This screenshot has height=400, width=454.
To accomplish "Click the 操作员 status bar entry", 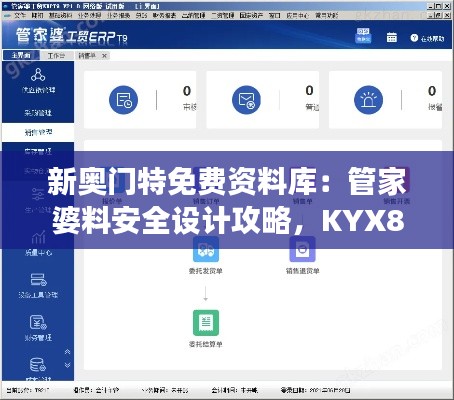I will coord(96,390).
